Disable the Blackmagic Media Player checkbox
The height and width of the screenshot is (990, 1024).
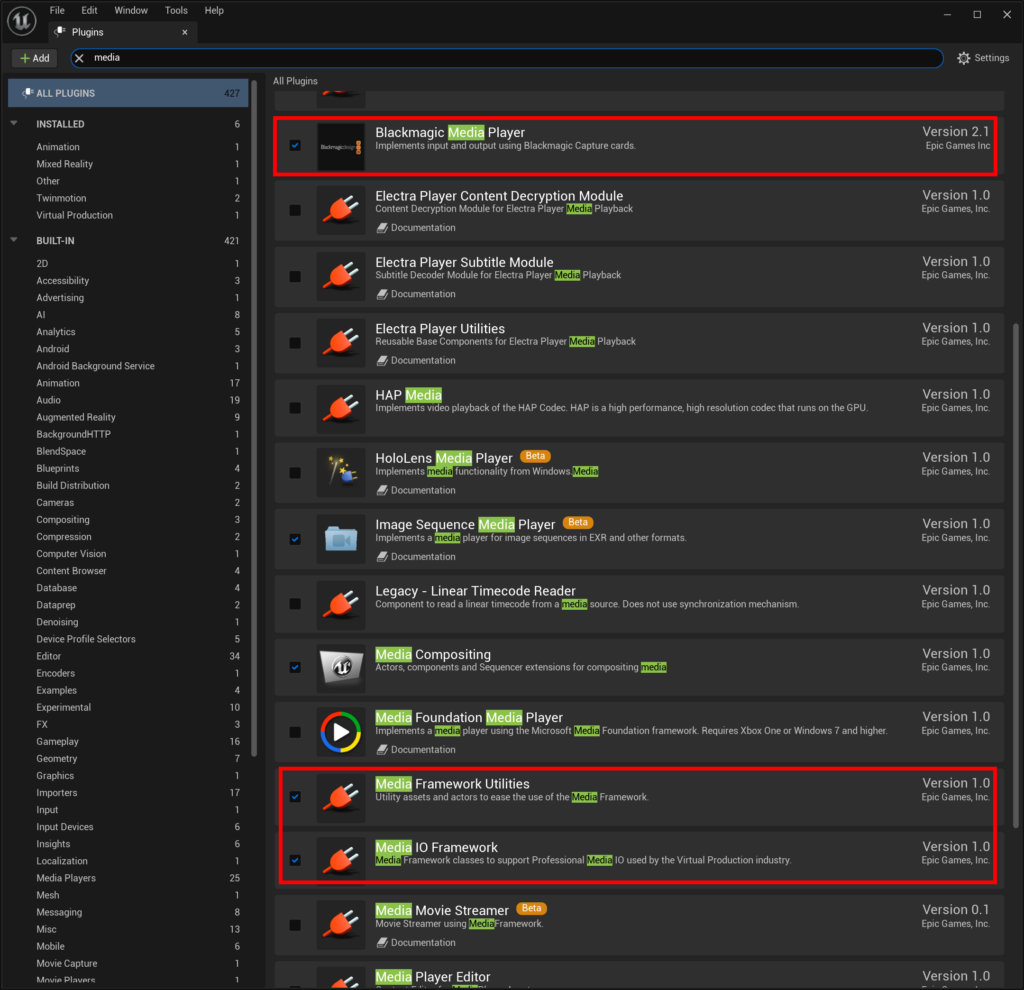tap(295, 146)
